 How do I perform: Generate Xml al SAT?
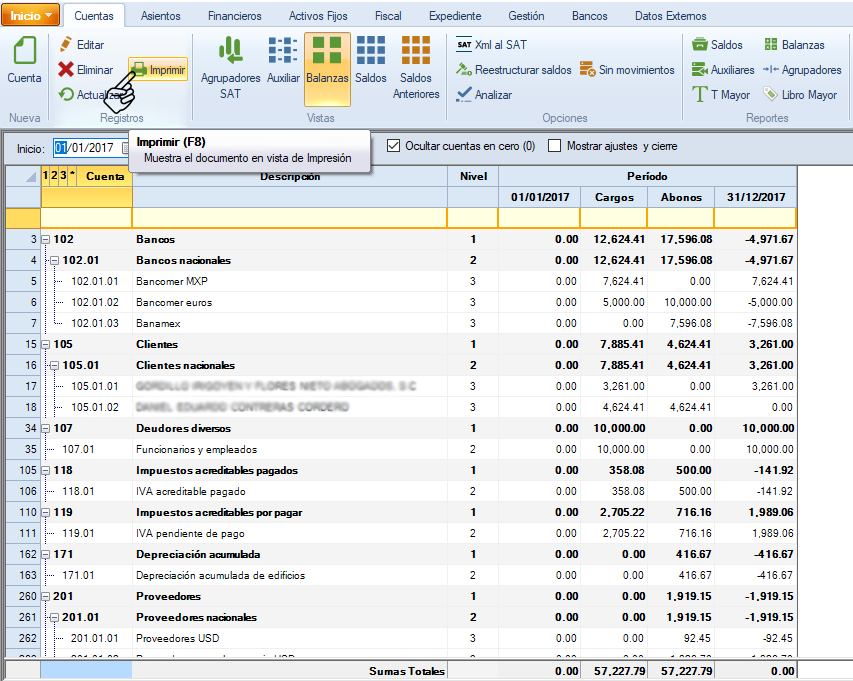click(491, 45)
